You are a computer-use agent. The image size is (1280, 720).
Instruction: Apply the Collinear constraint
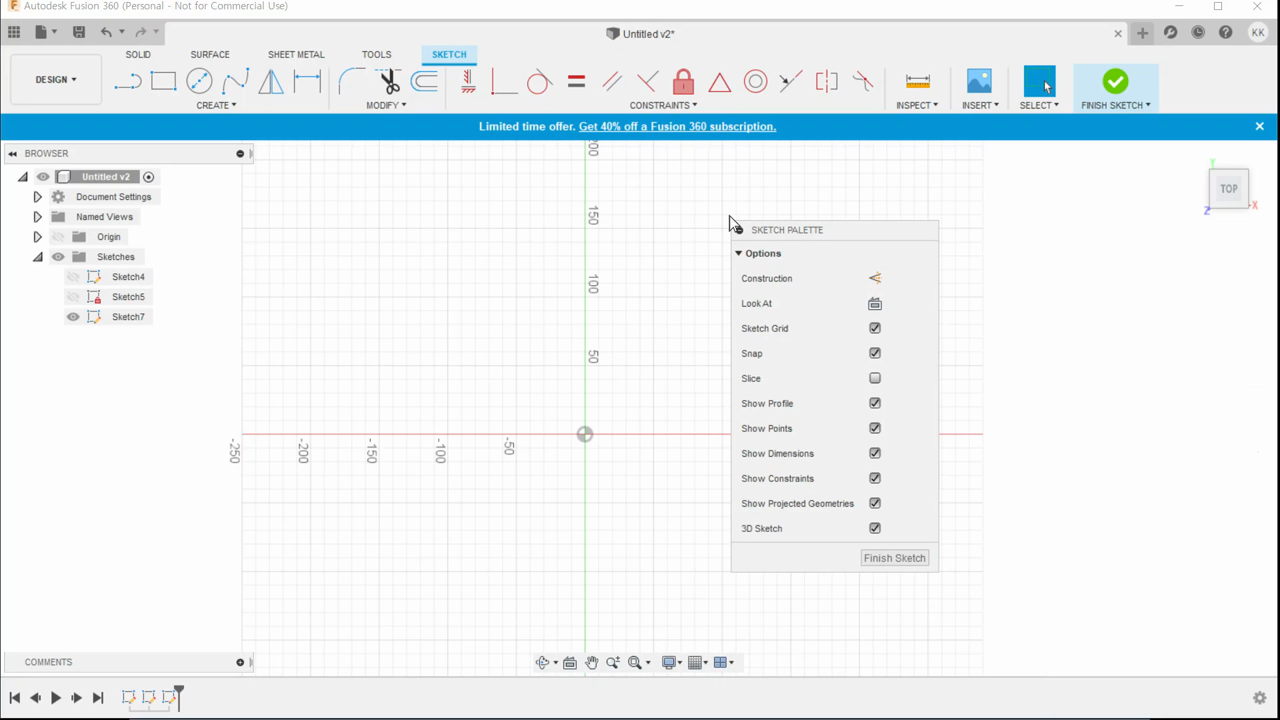click(x=791, y=82)
